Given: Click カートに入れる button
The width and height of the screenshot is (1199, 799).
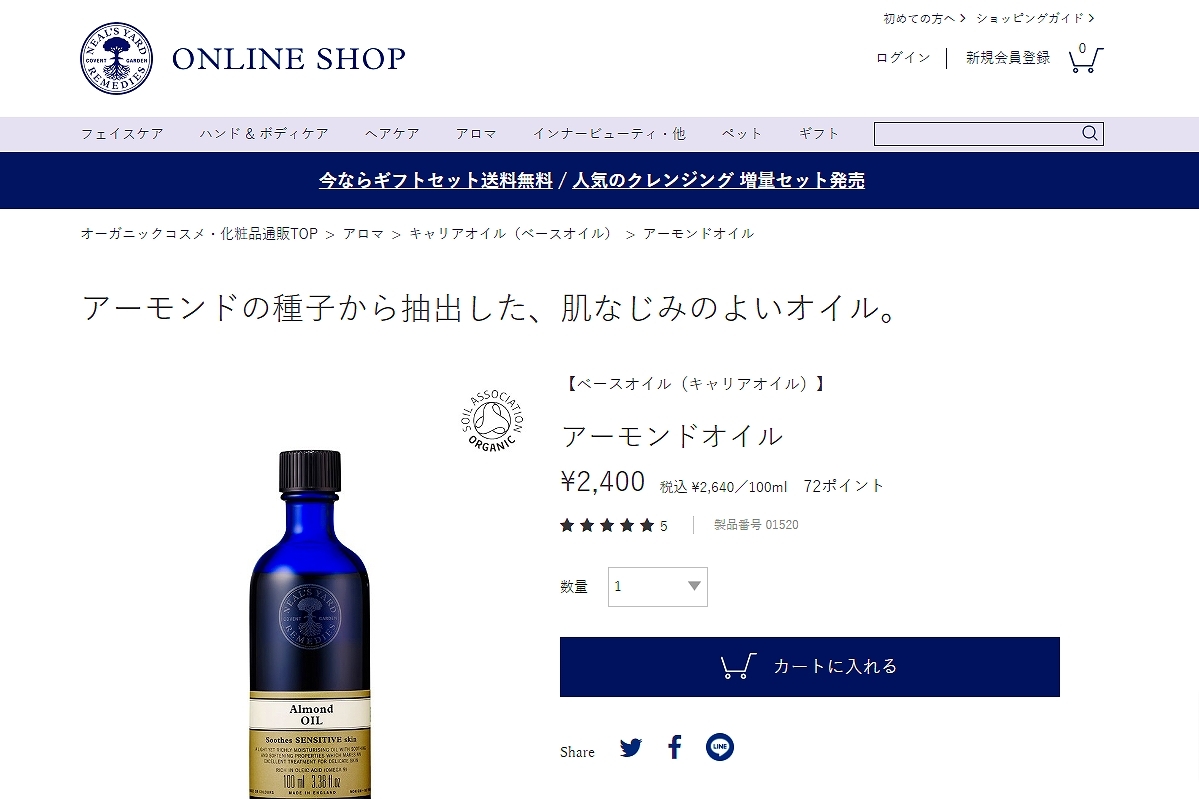Looking at the screenshot, I should (x=810, y=667).
